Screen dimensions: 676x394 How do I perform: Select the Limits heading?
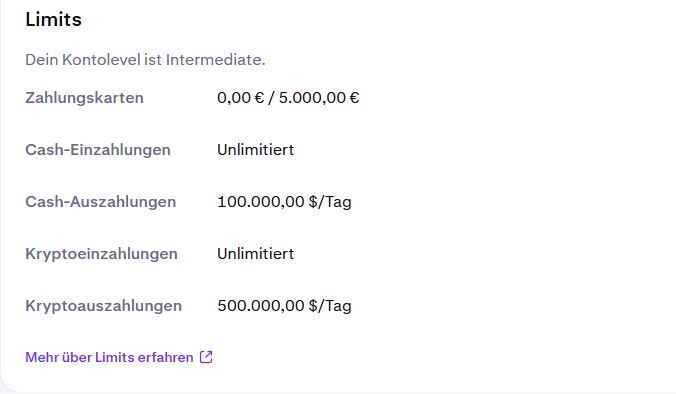pyautogui.click(x=53, y=19)
